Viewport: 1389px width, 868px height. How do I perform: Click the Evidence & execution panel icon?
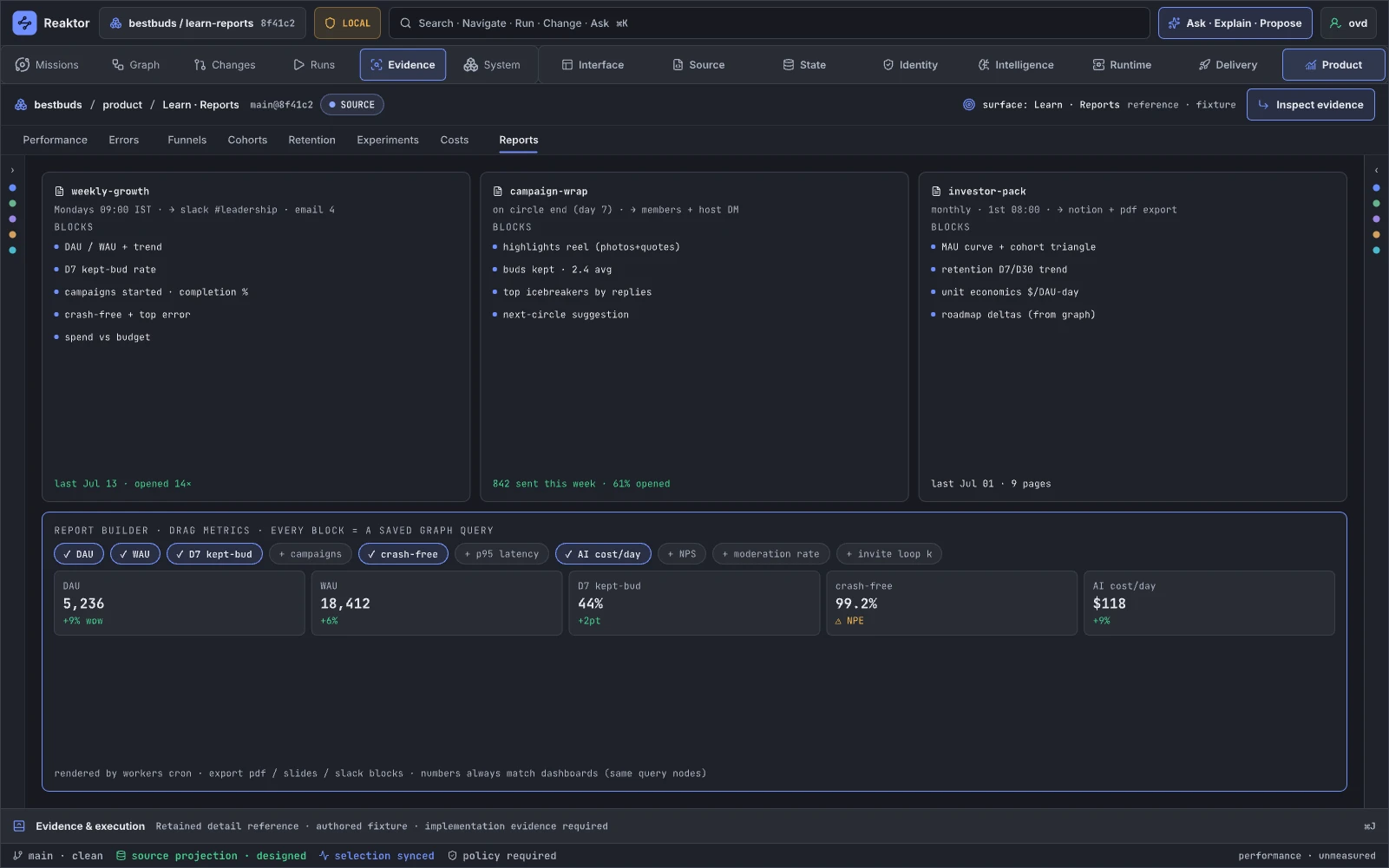(x=19, y=826)
